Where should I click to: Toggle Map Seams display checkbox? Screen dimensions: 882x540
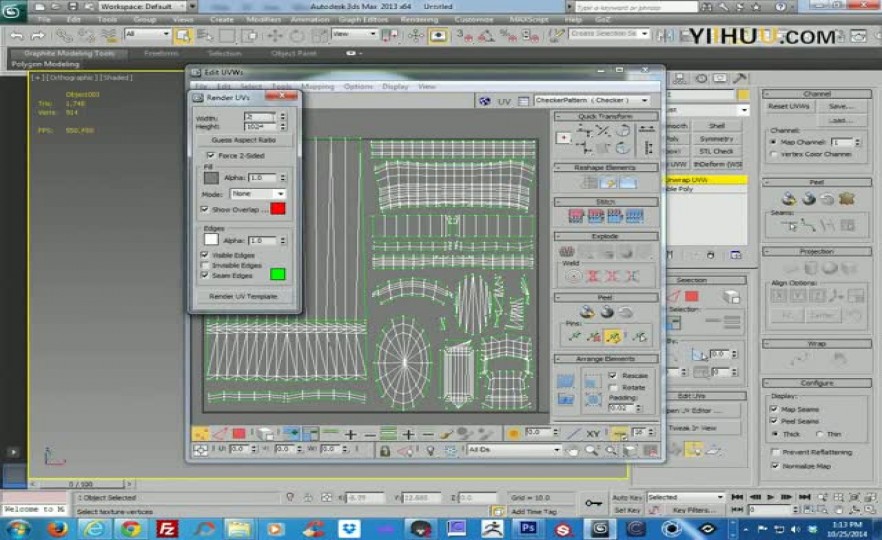click(774, 409)
